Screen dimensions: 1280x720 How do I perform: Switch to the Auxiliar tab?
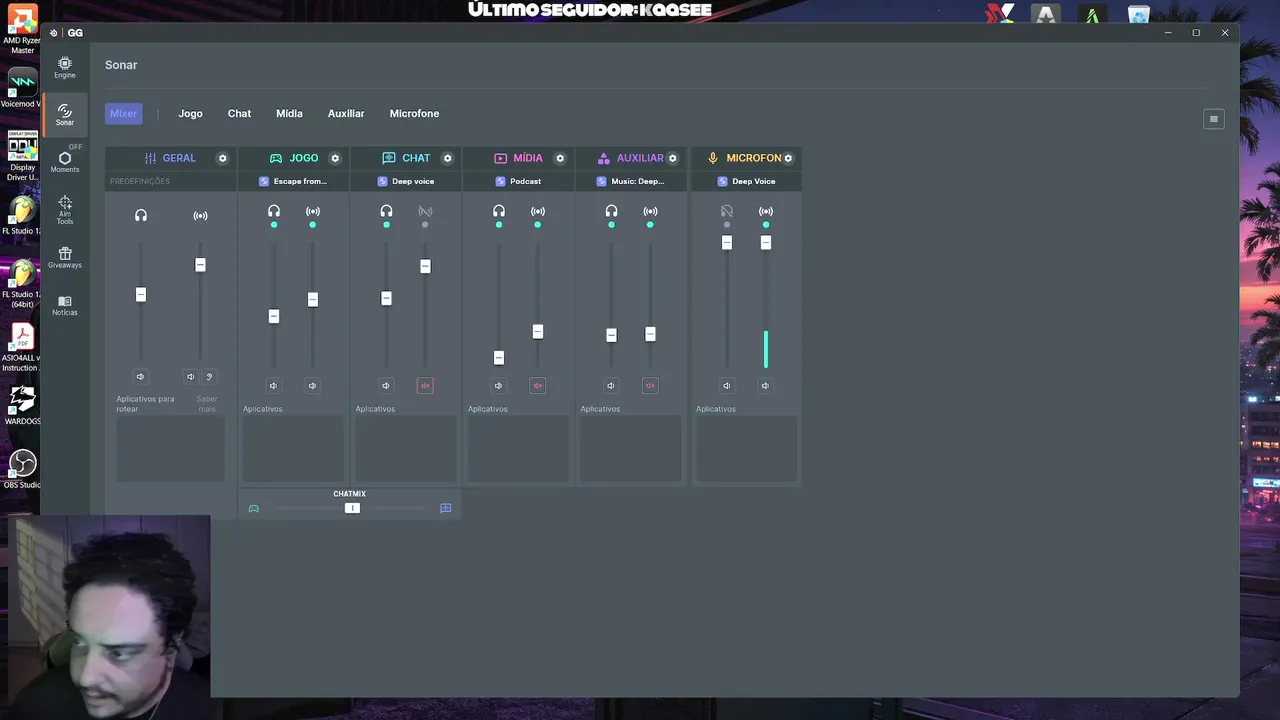(346, 114)
